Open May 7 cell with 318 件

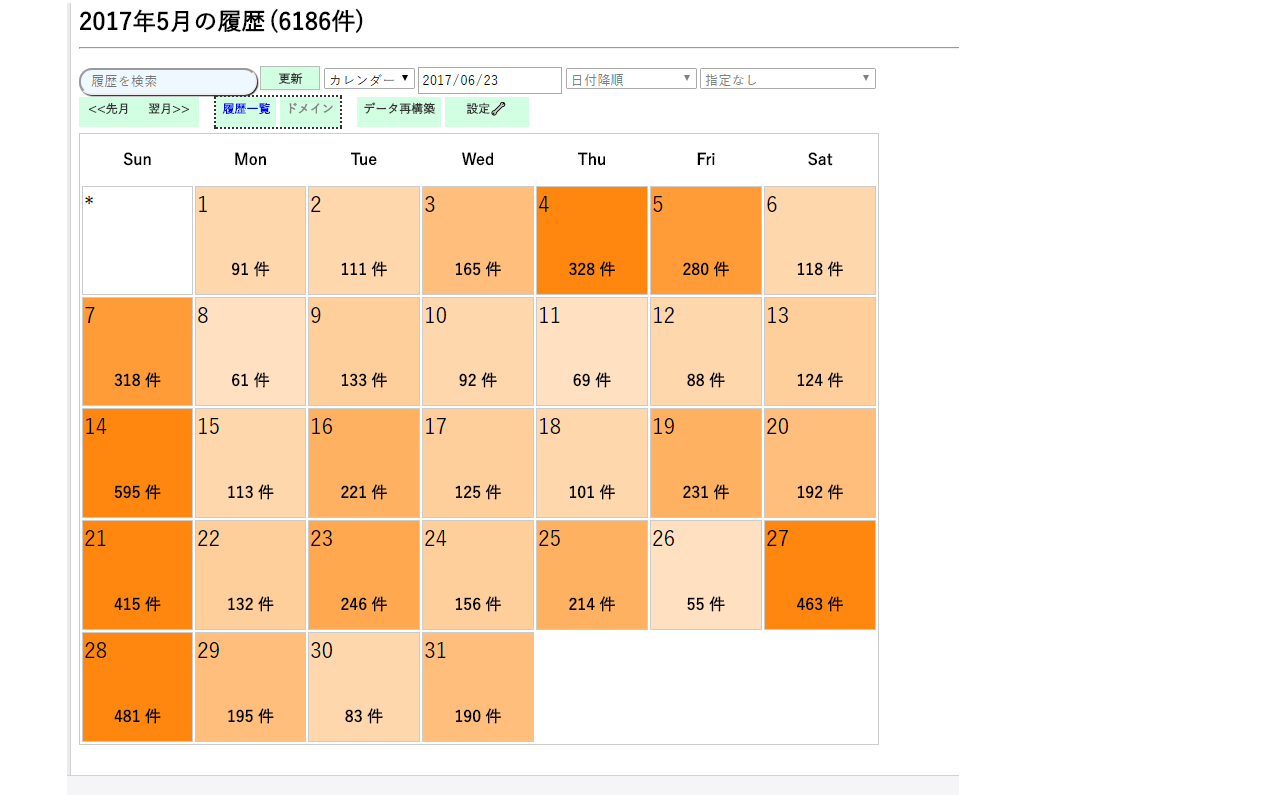coord(137,351)
